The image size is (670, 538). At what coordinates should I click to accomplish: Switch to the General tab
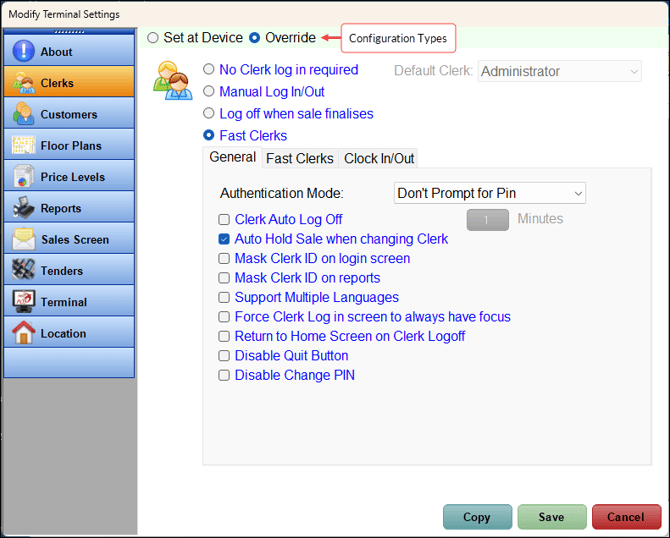tap(232, 157)
